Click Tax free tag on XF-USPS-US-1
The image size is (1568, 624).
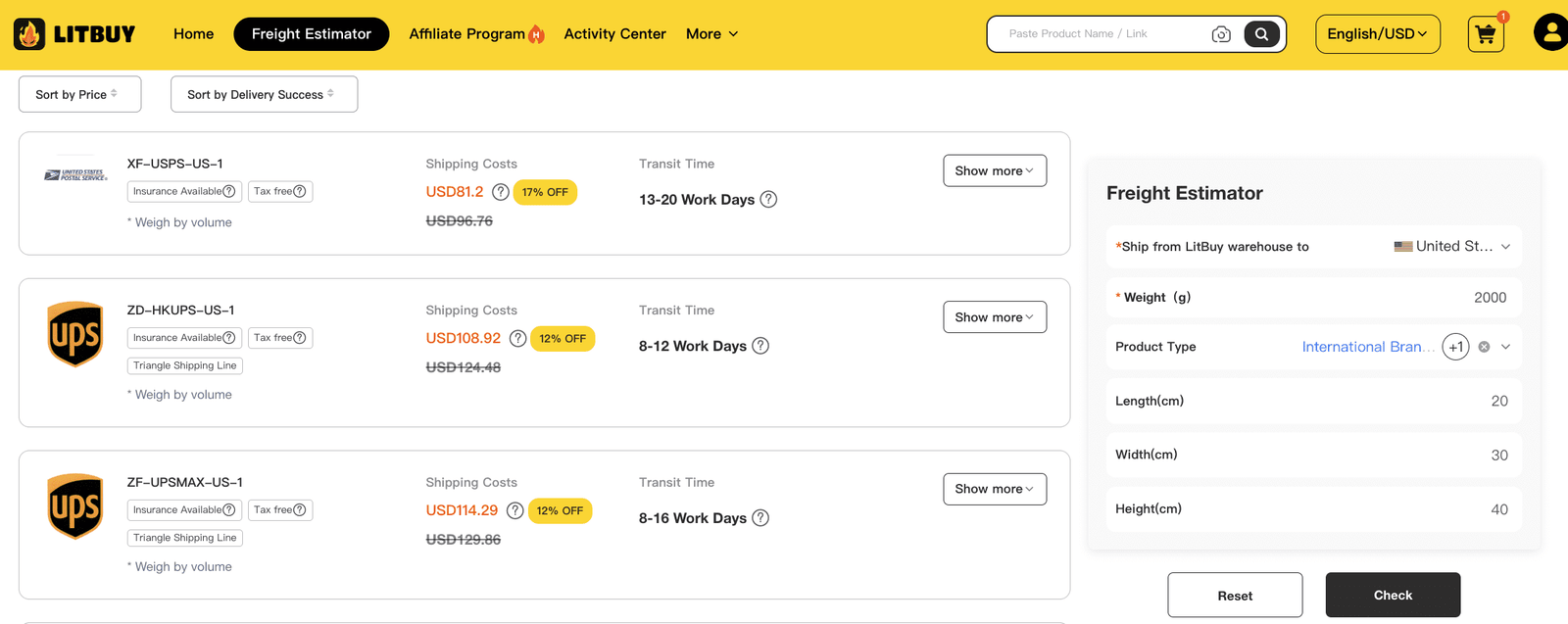pyautogui.click(x=280, y=191)
